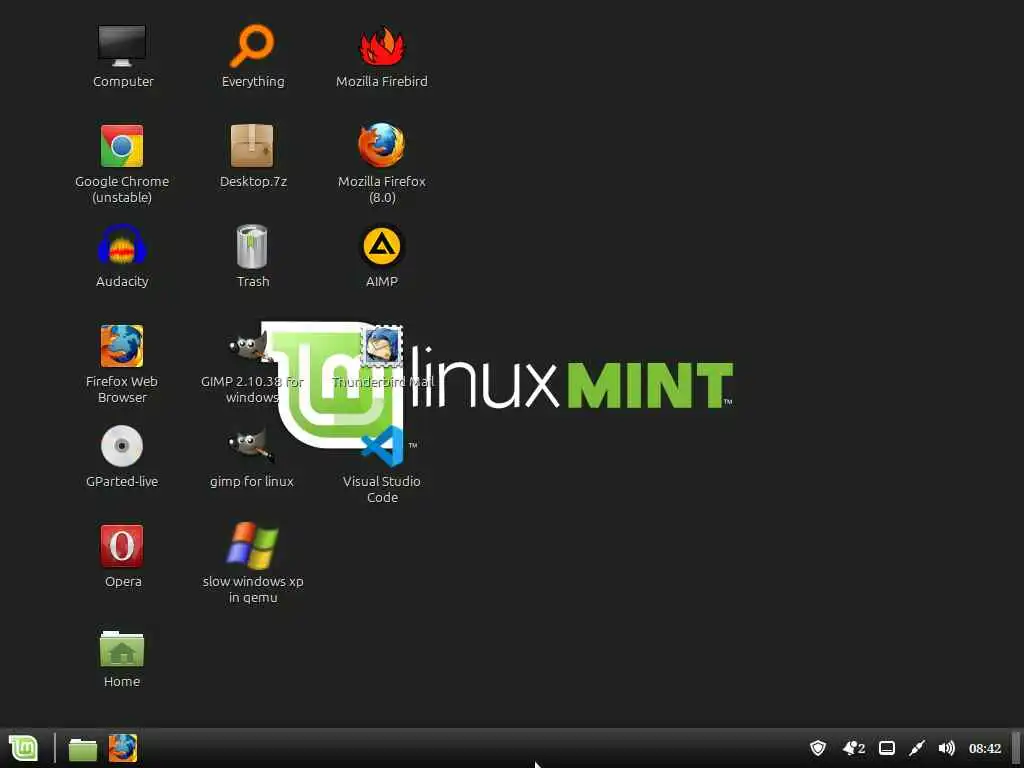Click the display tray icon
Viewport: 1024px width, 768px height.
point(887,748)
